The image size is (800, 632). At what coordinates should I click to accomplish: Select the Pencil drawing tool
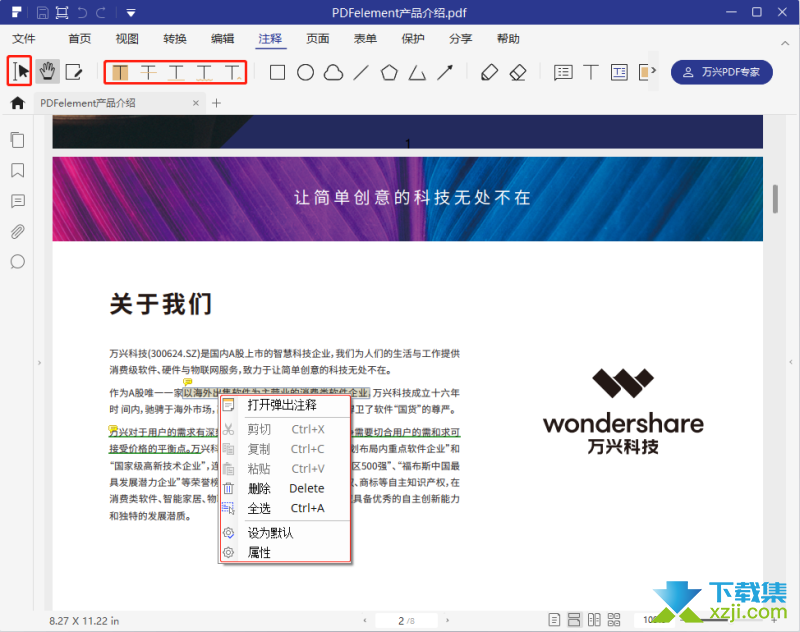click(x=489, y=72)
